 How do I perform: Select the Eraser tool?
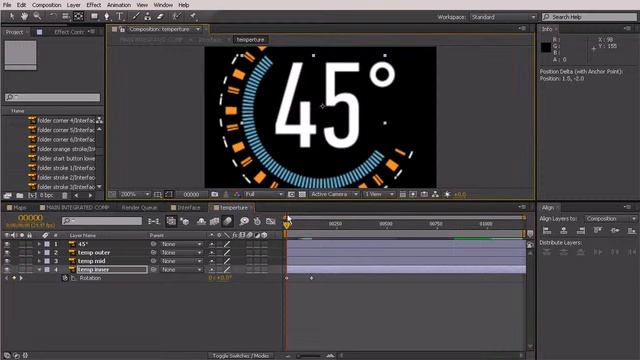(x=160, y=16)
